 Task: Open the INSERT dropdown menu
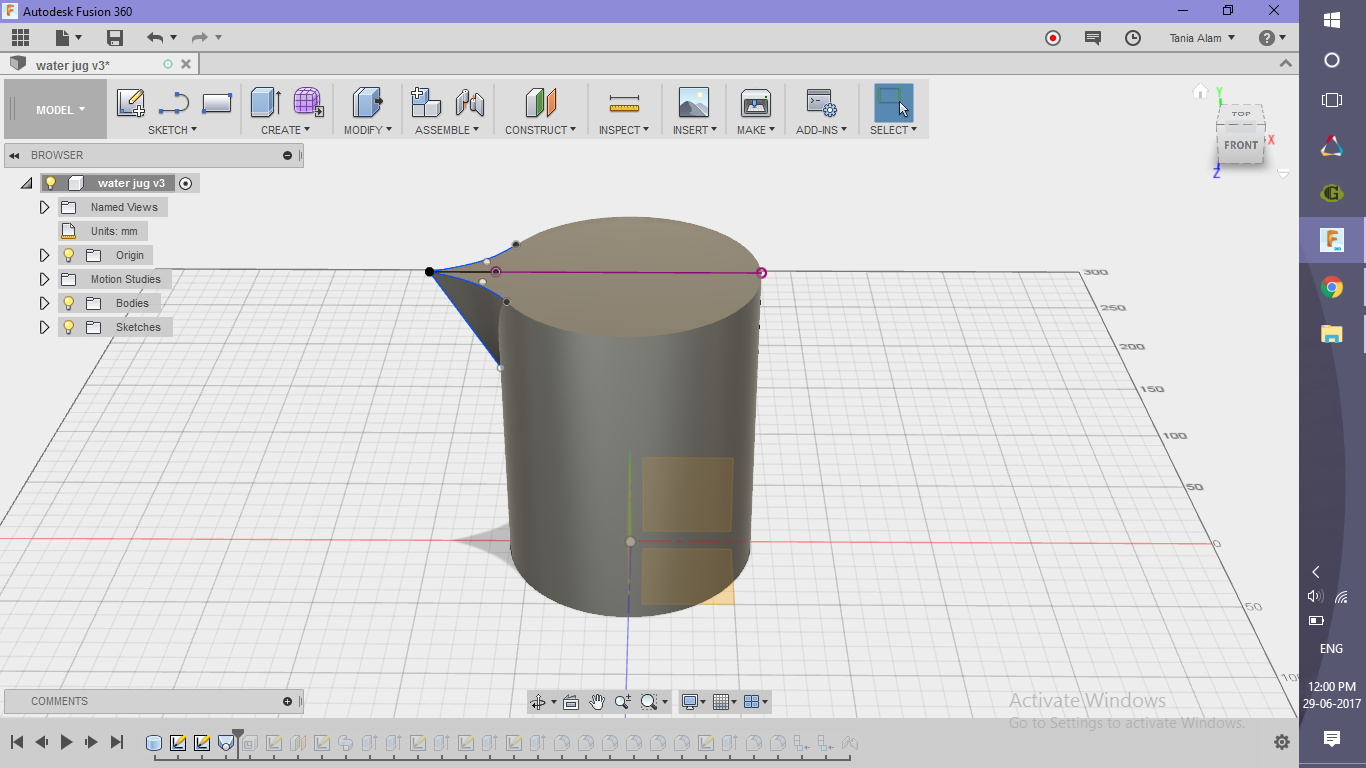pyautogui.click(x=694, y=130)
